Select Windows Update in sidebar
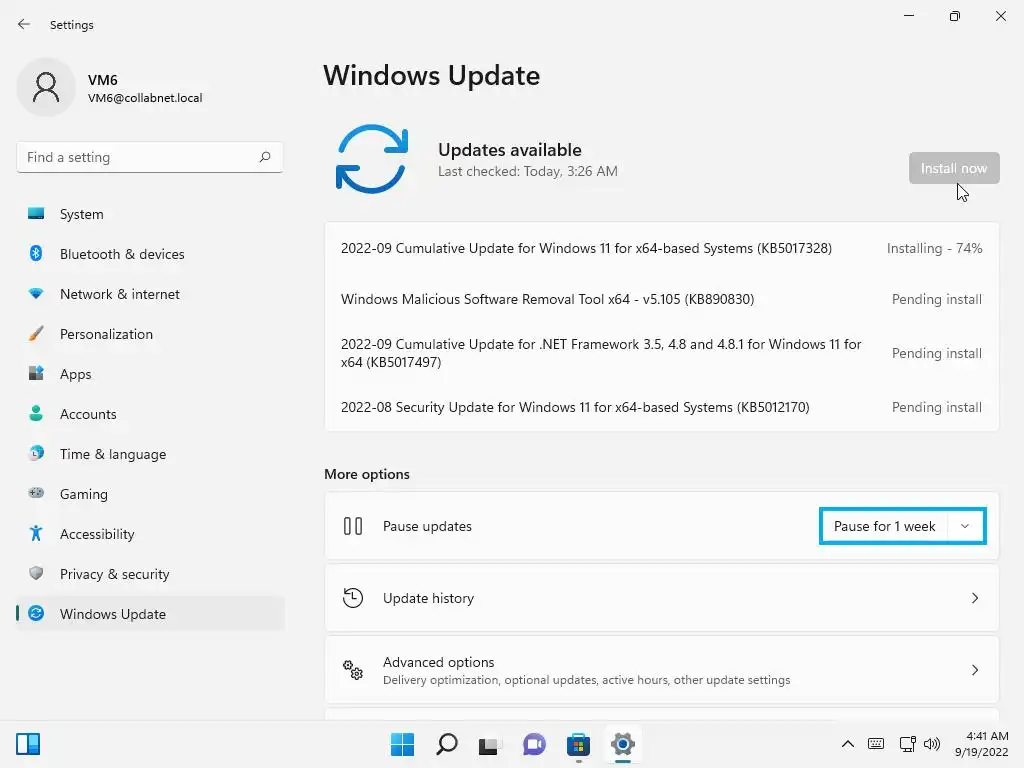 150,614
